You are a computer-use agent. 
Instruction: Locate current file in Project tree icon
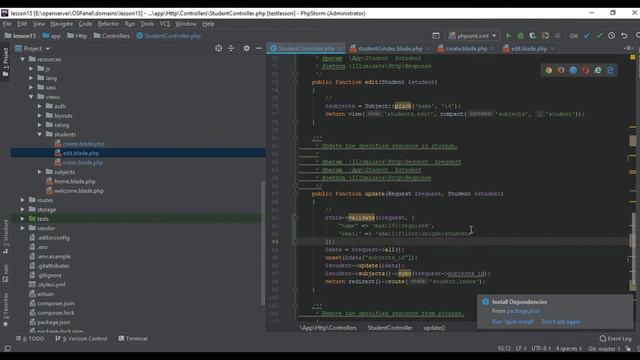219,48
